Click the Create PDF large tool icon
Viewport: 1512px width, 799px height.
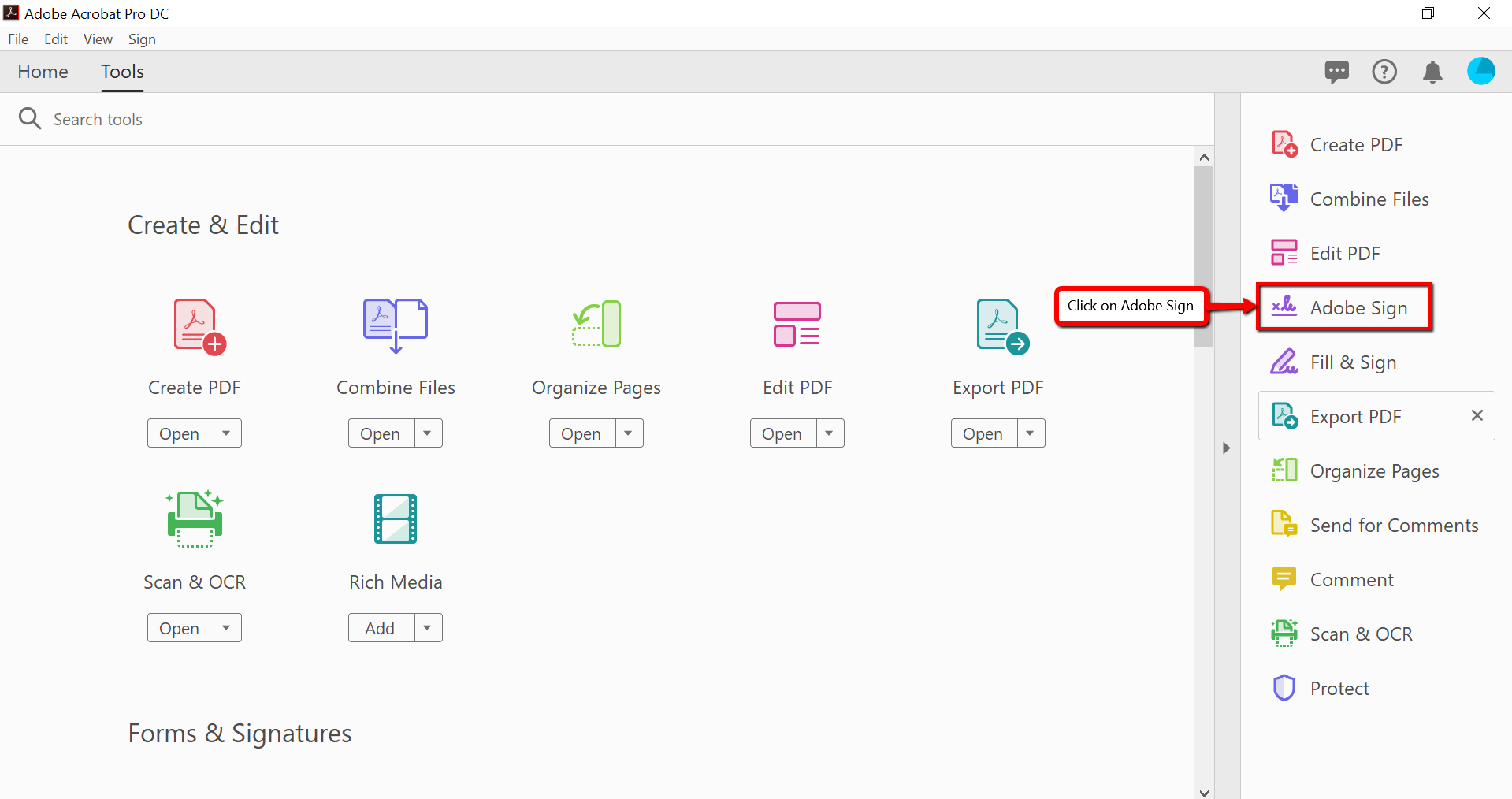[x=199, y=327]
